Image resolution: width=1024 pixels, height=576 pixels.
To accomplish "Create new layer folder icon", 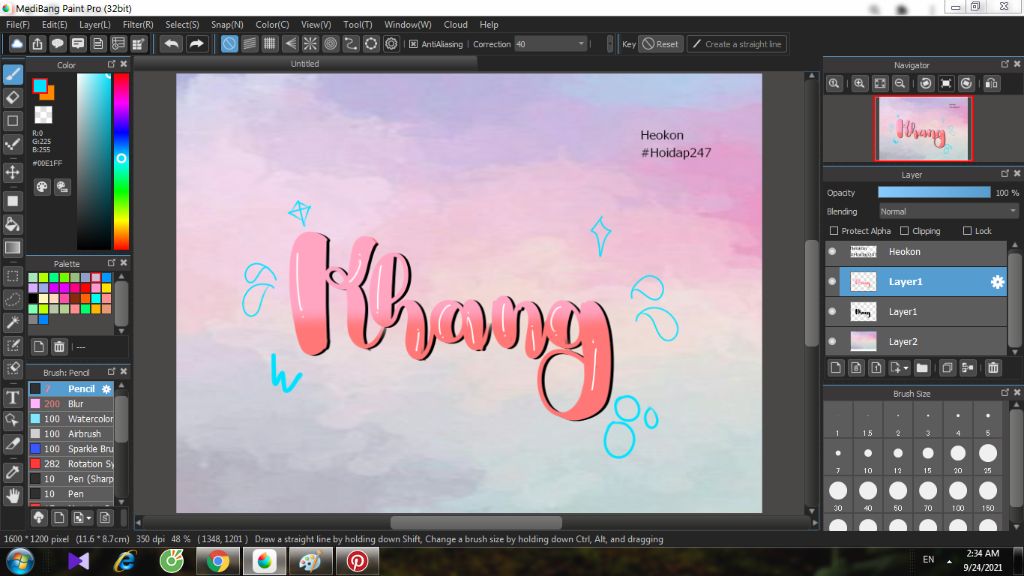I will [x=922, y=368].
